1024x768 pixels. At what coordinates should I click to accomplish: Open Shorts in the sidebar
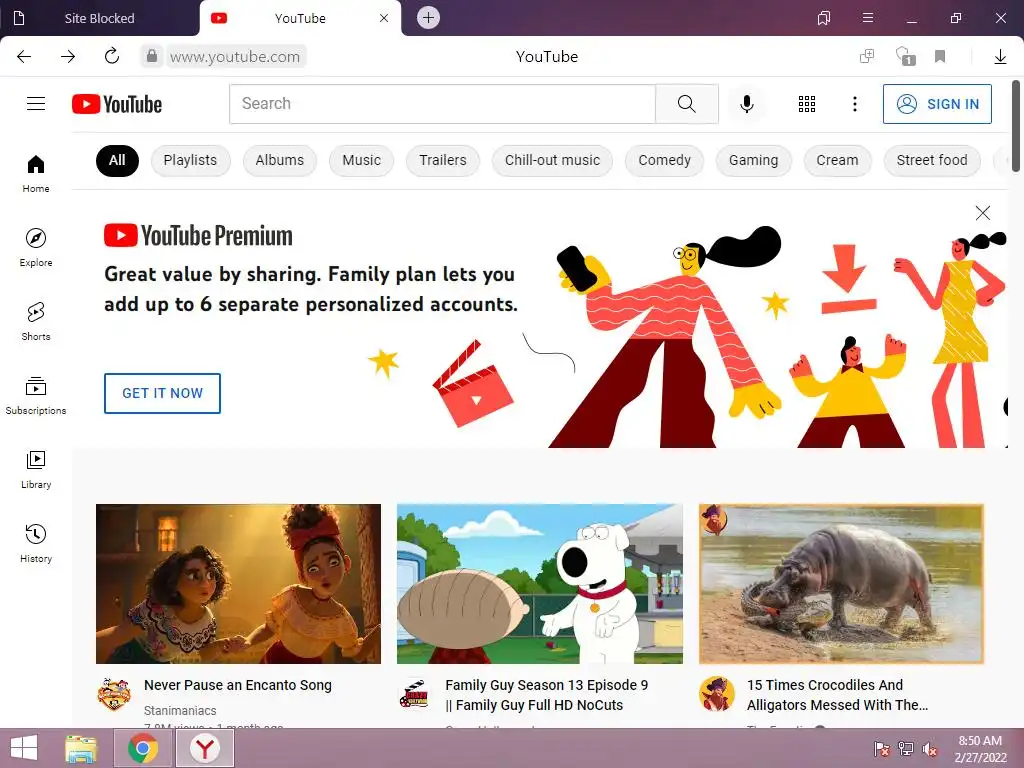[36, 321]
